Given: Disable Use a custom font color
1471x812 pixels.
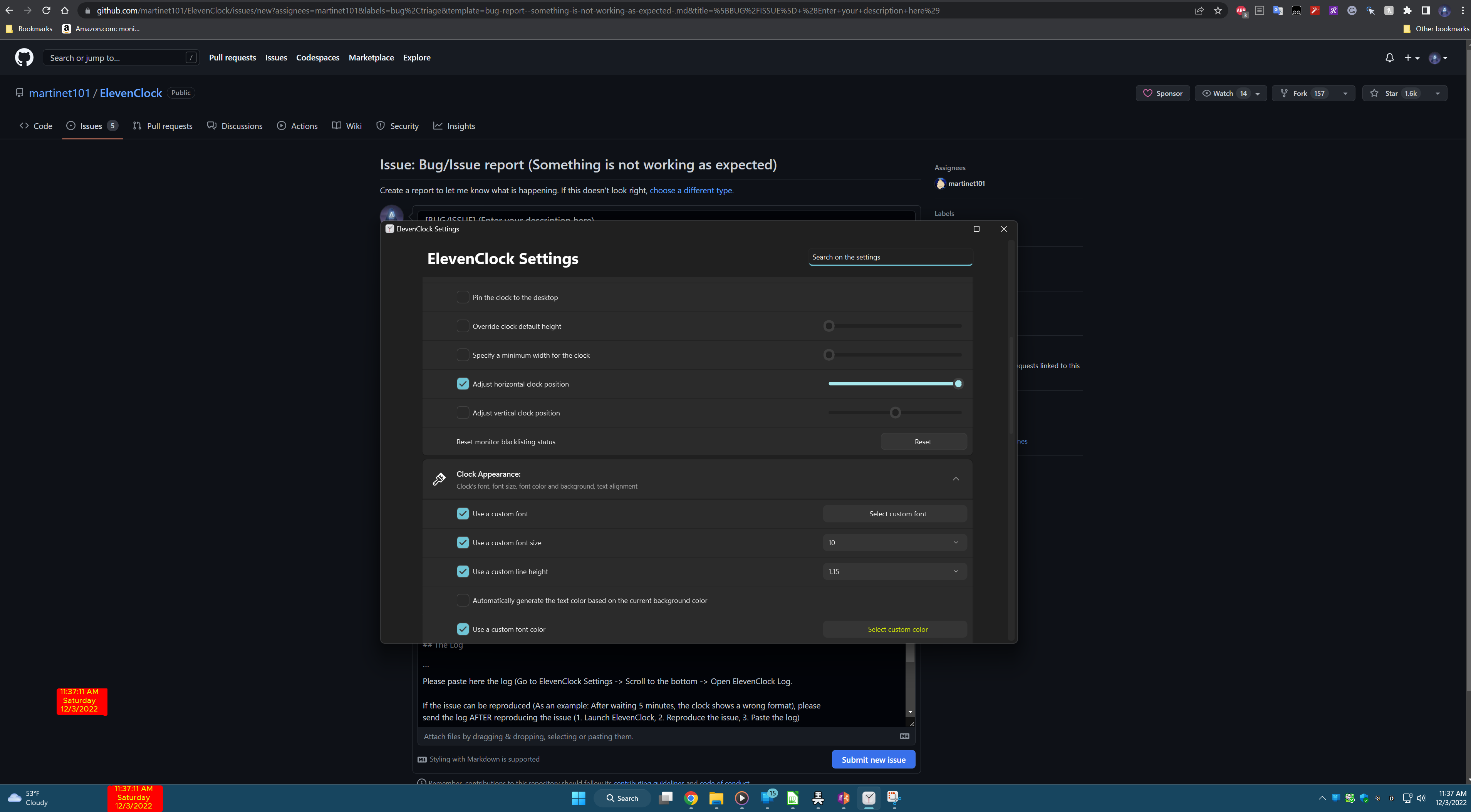Looking at the screenshot, I should click(x=463, y=630).
